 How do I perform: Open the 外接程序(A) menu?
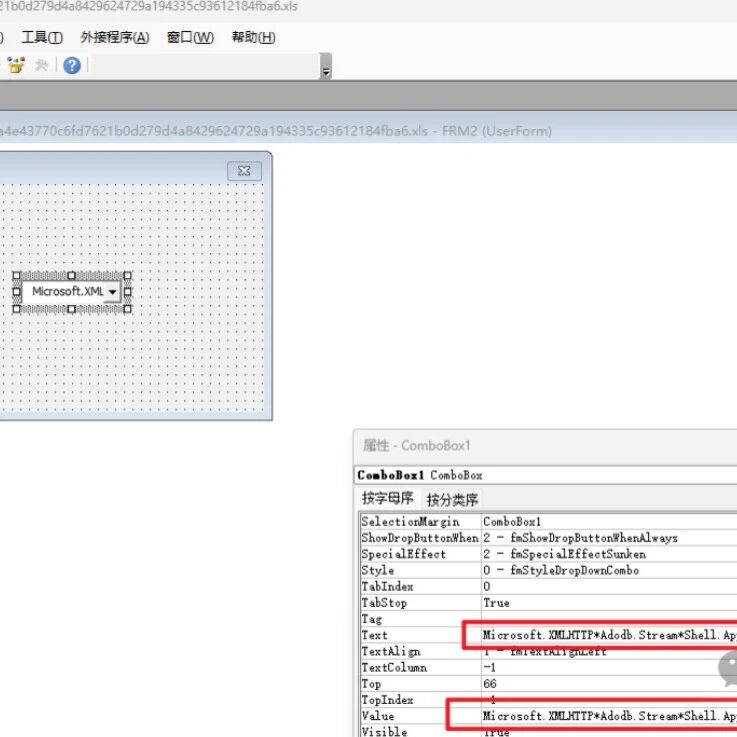[x=115, y=37]
